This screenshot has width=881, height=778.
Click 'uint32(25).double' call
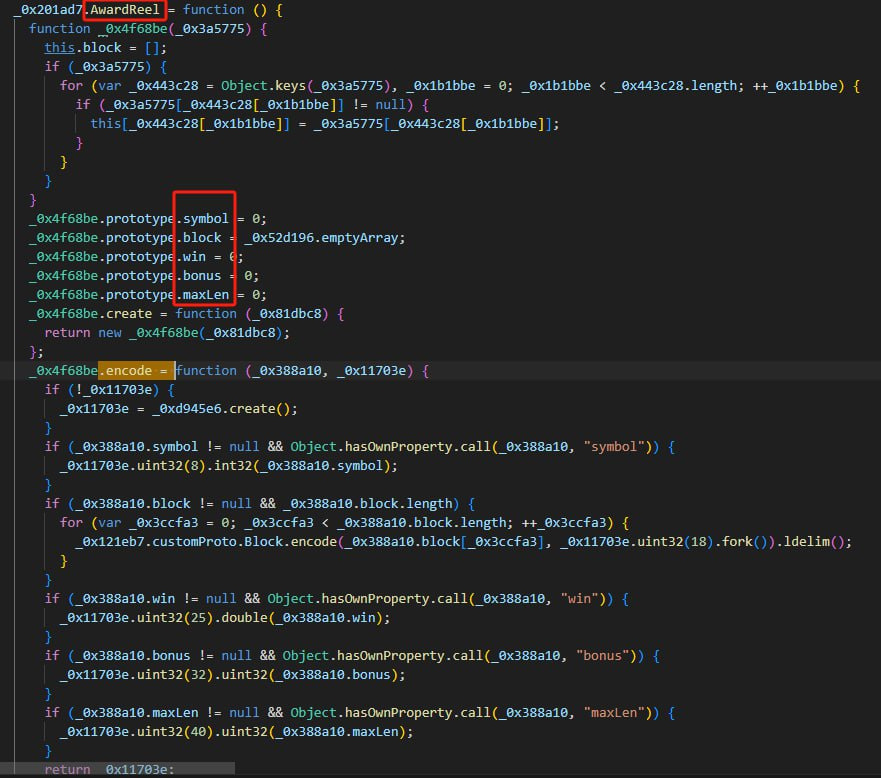[x=202, y=618]
